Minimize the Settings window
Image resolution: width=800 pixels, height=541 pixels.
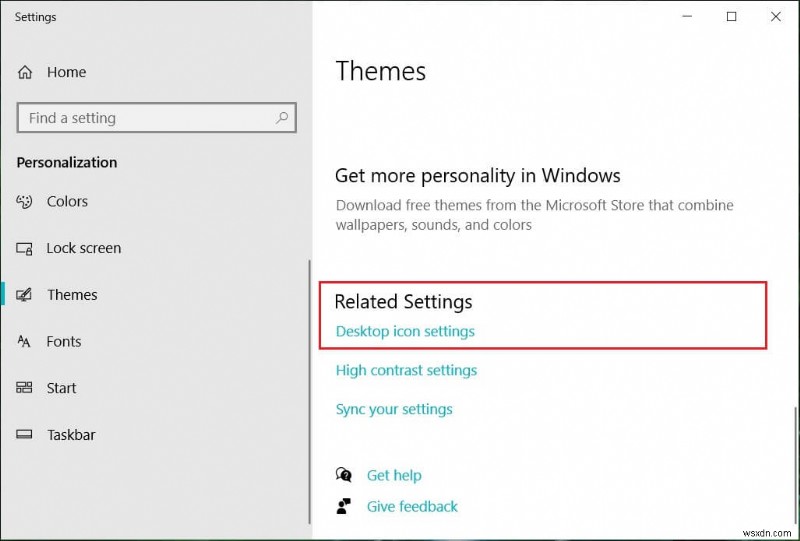click(x=687, y=17)
